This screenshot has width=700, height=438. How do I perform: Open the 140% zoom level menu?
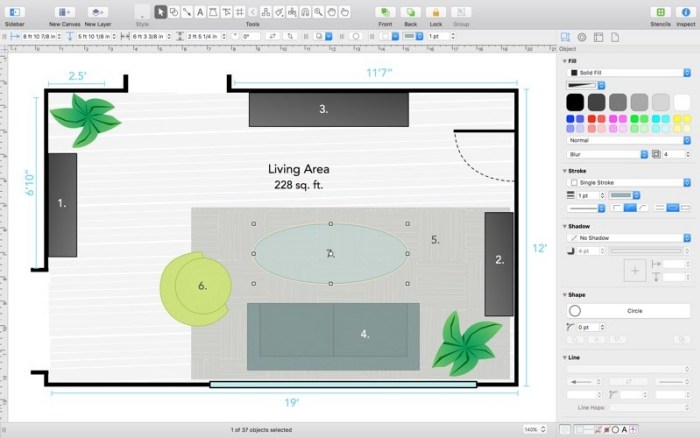click(535, 430)
